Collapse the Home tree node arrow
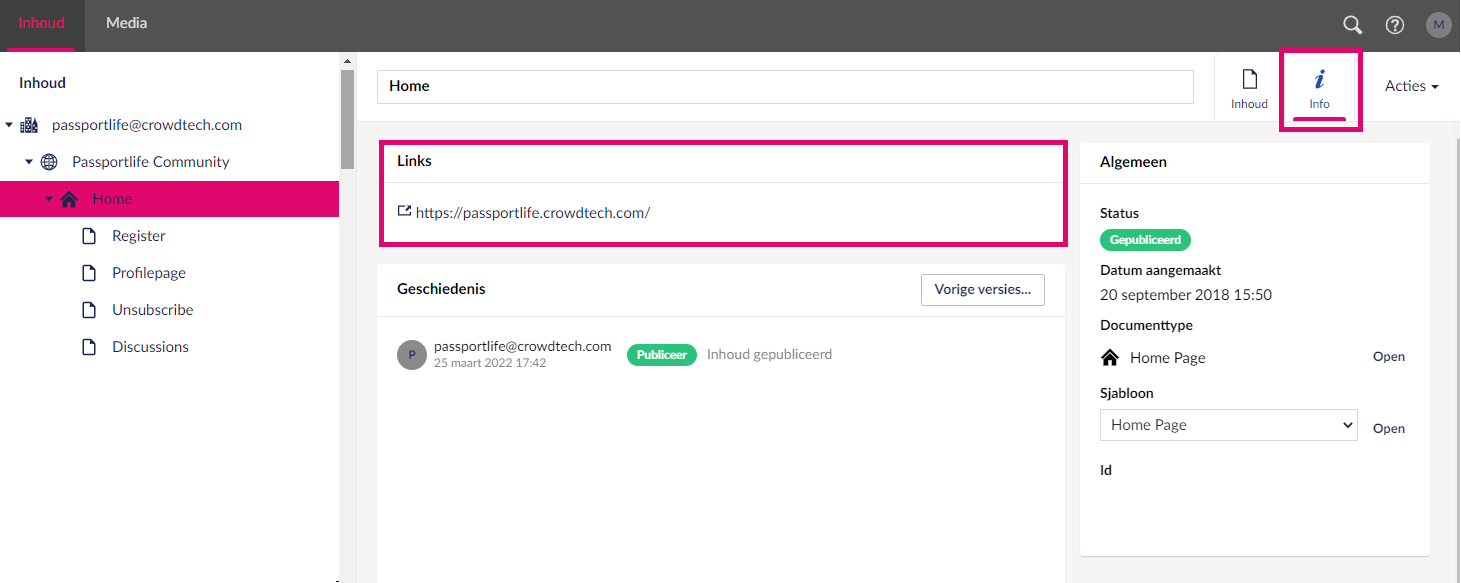Screen dimensions: 1461x583 tap(49, 199)
